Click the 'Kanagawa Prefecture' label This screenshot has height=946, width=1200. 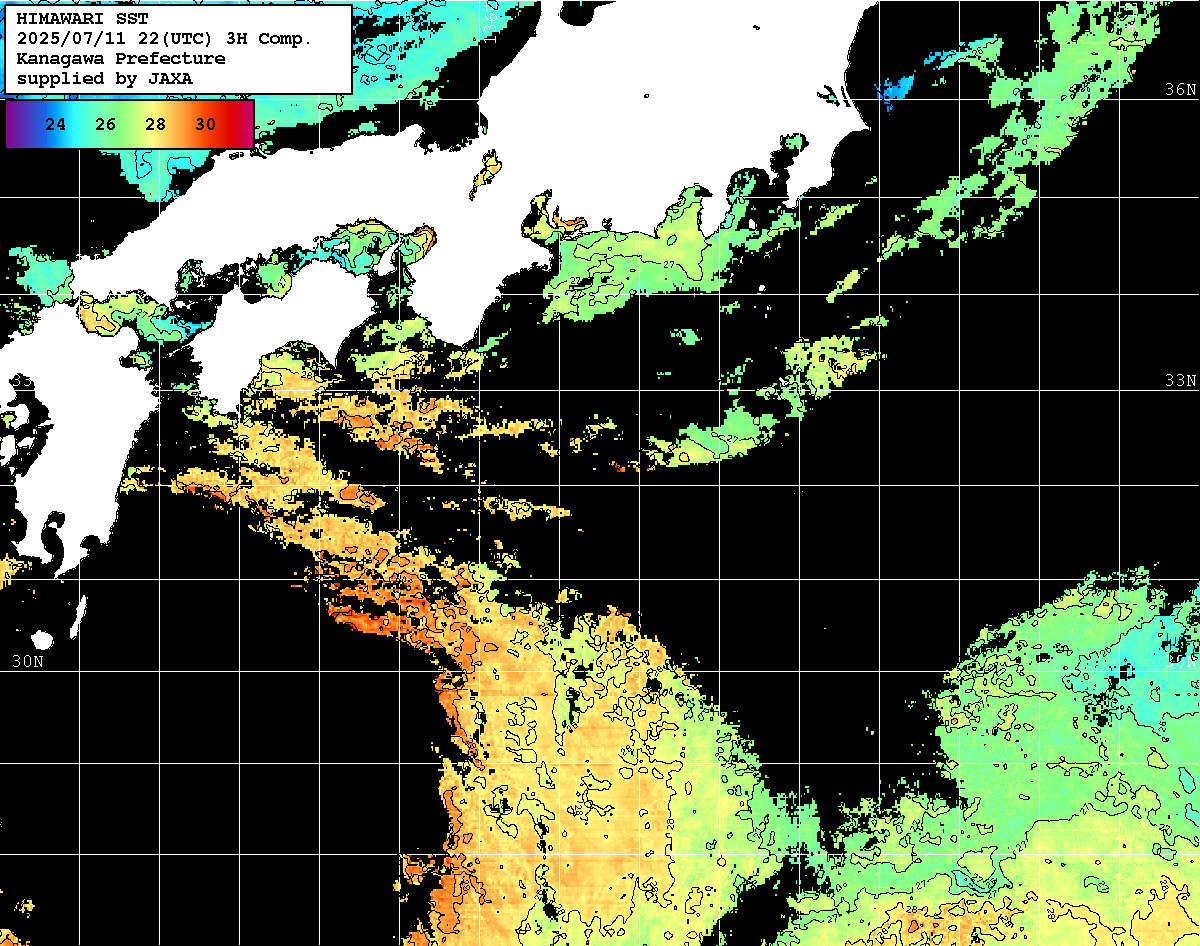click(121, 59)
